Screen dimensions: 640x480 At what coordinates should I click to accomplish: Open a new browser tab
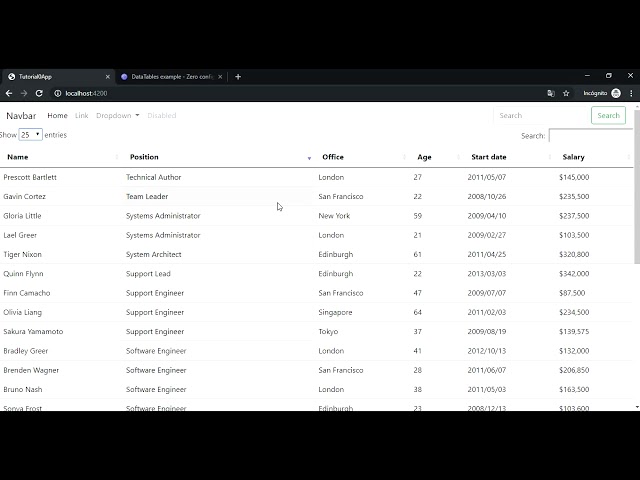click(238, 77)
